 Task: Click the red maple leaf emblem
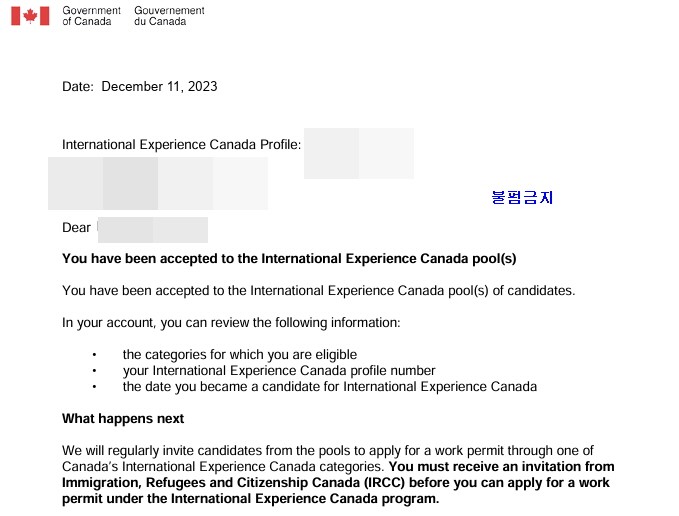pyautogui.click(x=30, y=16)
